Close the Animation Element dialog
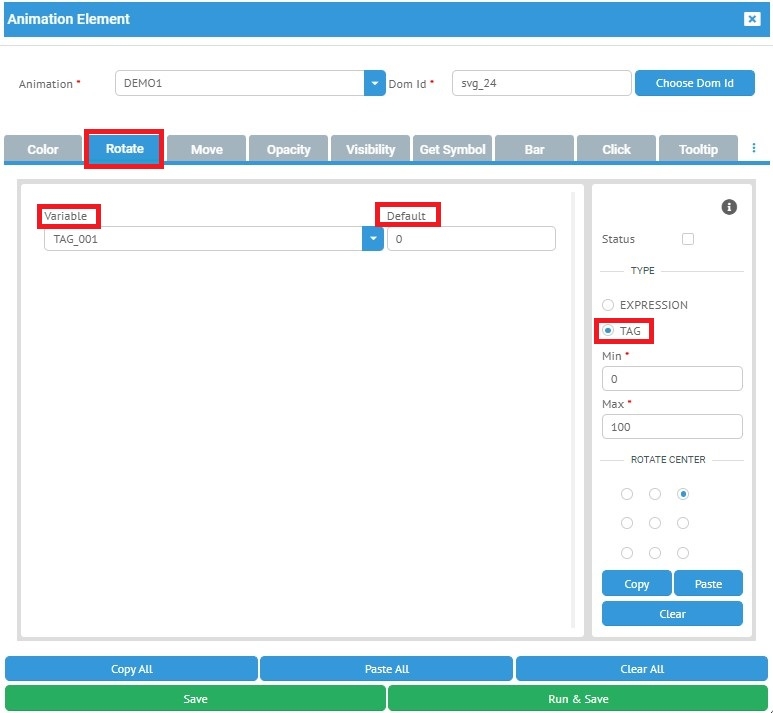This screenshot has width=773, height=713. point(751,19)
